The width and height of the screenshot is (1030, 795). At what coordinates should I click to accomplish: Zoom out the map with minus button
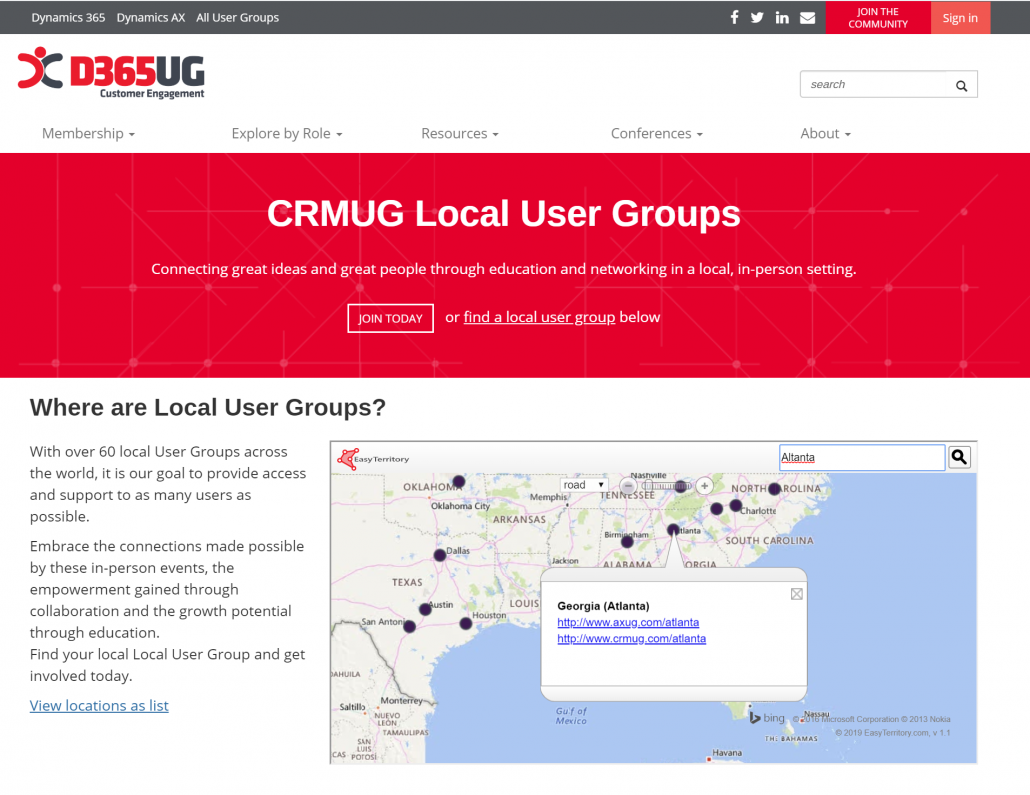pyautogui.click(x=629, y=486)
